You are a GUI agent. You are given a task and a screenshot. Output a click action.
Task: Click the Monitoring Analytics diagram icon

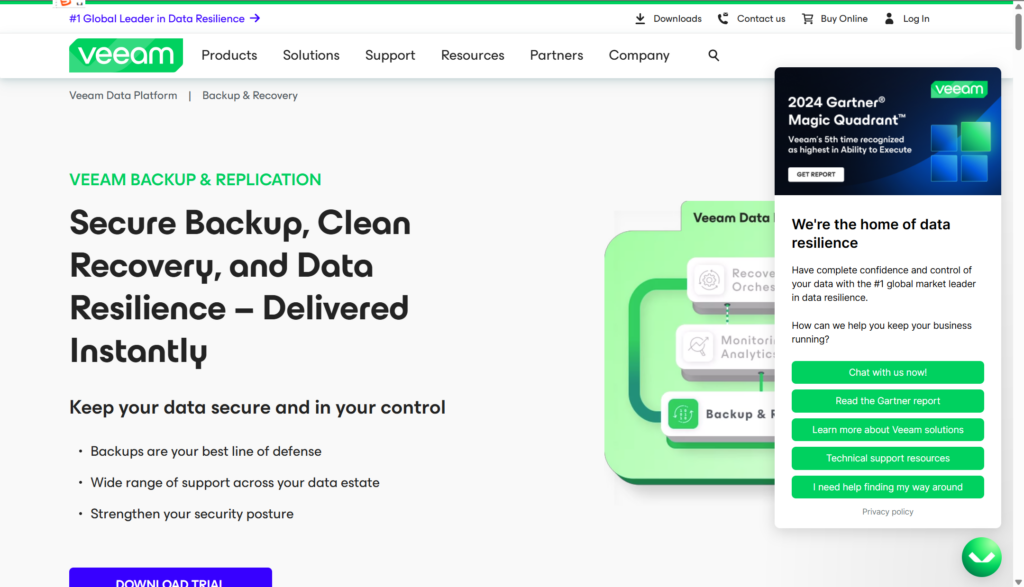click(697, 347)
